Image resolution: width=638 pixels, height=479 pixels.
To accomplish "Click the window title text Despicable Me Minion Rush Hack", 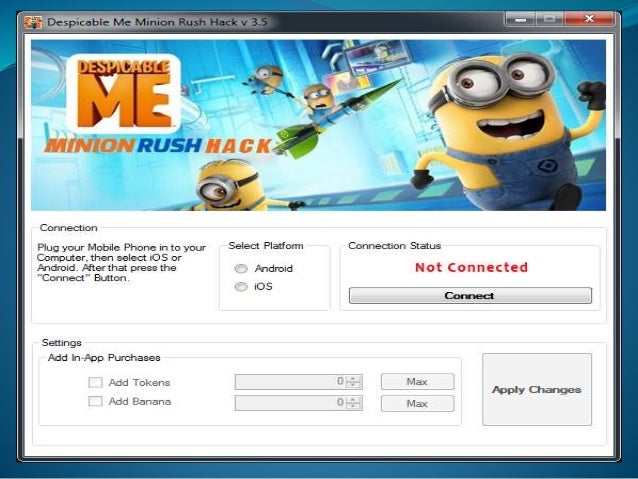I will (157, 22).
